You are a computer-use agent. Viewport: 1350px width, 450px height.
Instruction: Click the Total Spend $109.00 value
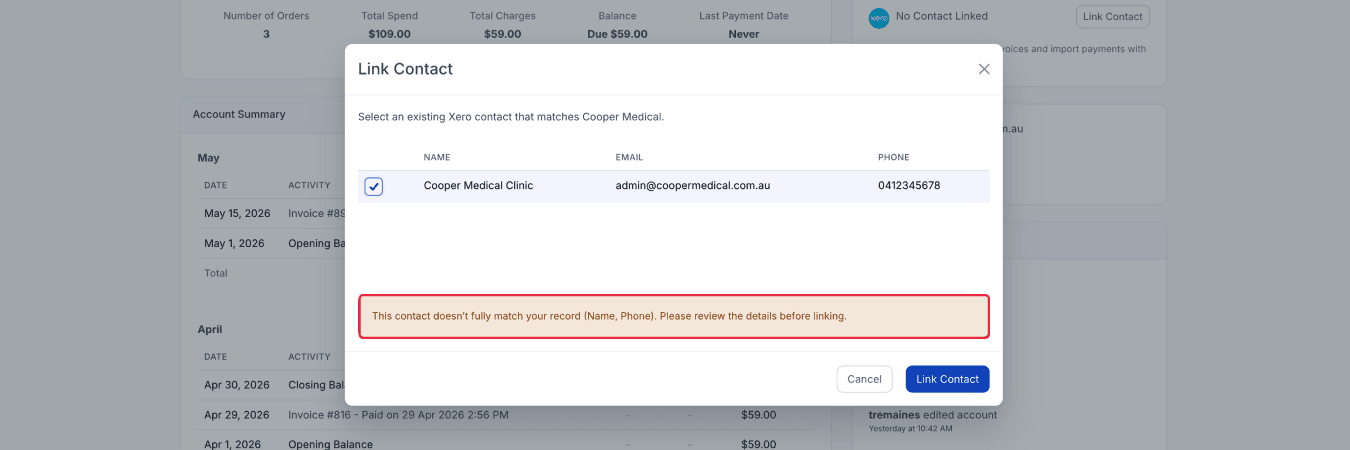point(389,34)
